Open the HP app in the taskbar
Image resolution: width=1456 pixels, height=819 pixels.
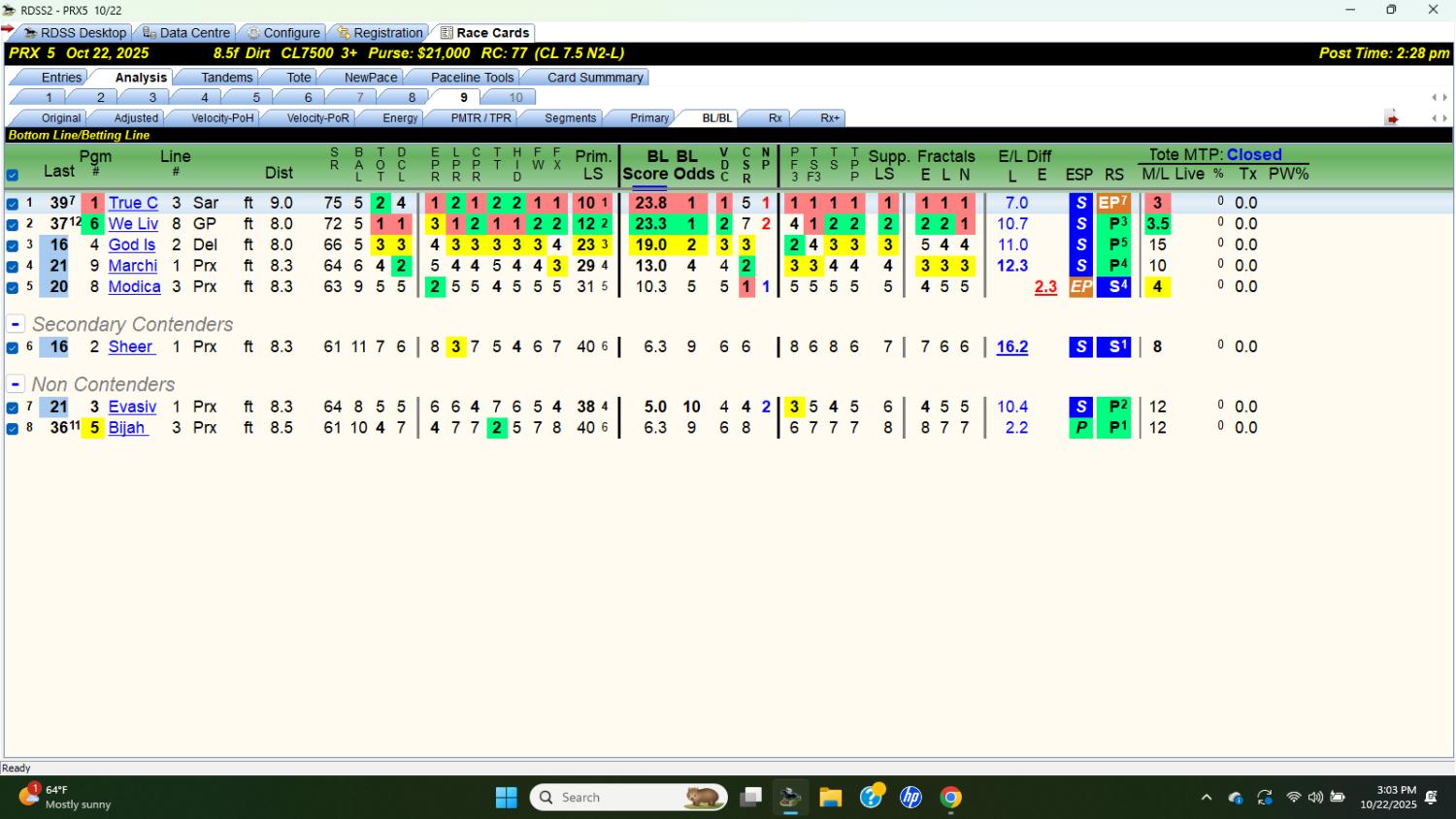[910, 798]
